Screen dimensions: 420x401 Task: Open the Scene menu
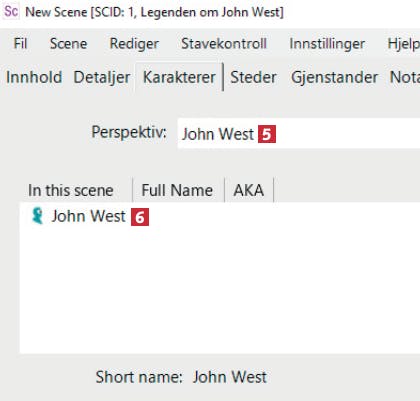coord(68,44)
